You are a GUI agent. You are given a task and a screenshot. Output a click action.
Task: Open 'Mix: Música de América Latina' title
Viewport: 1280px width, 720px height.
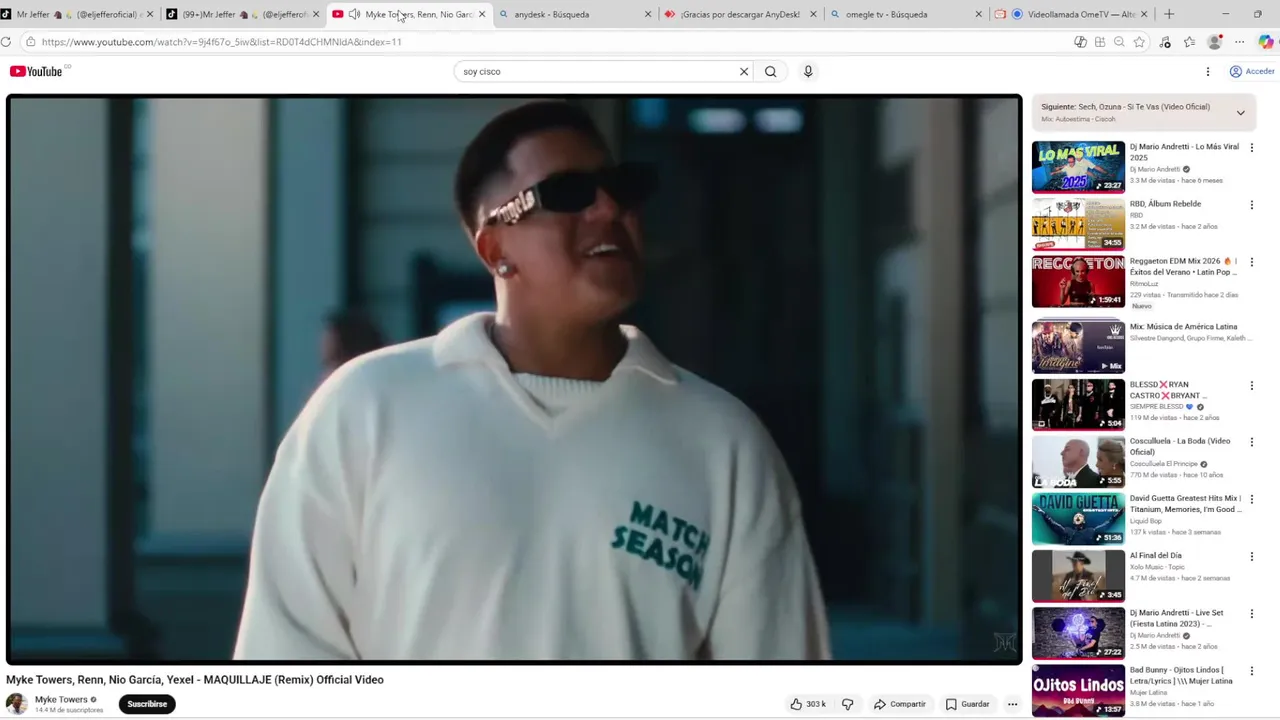click(1183, 326)
